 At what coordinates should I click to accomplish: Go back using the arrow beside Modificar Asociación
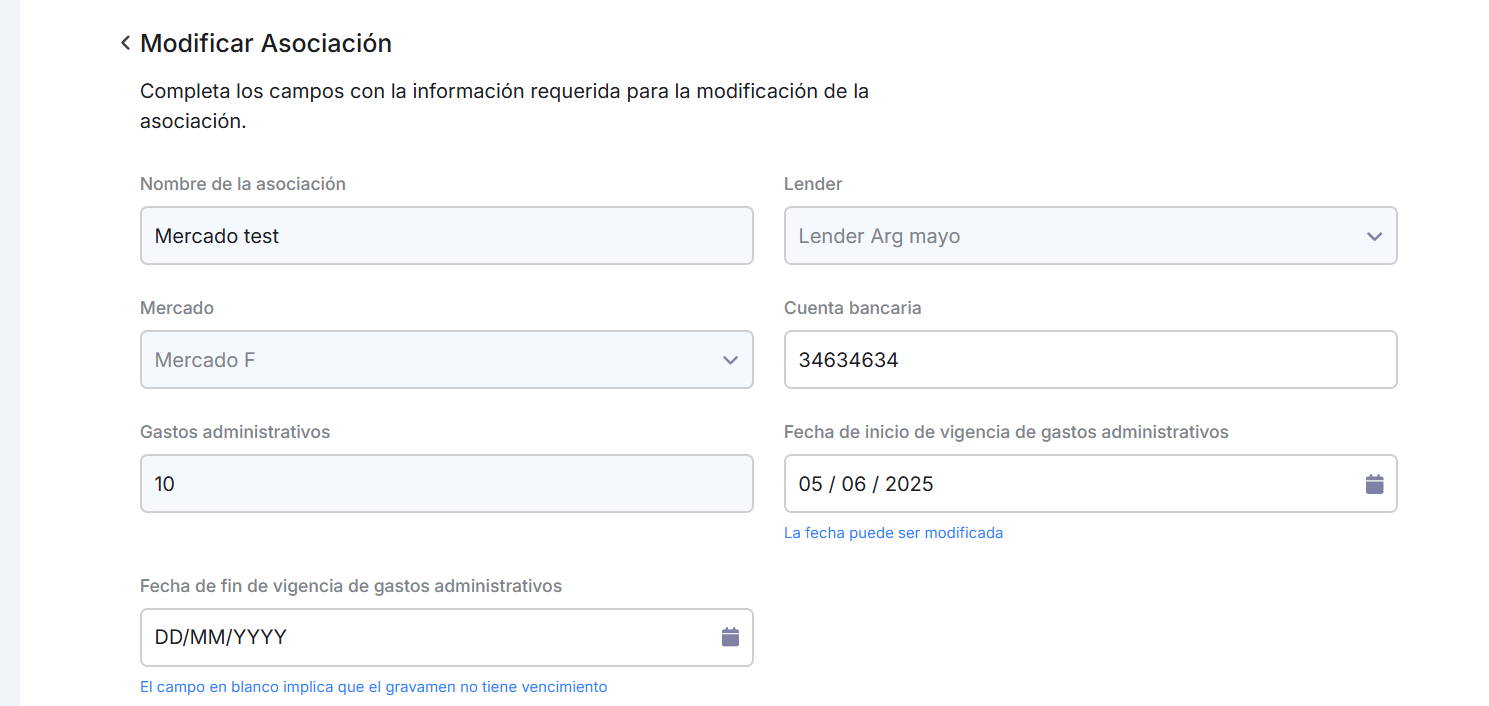pos(125,43)
